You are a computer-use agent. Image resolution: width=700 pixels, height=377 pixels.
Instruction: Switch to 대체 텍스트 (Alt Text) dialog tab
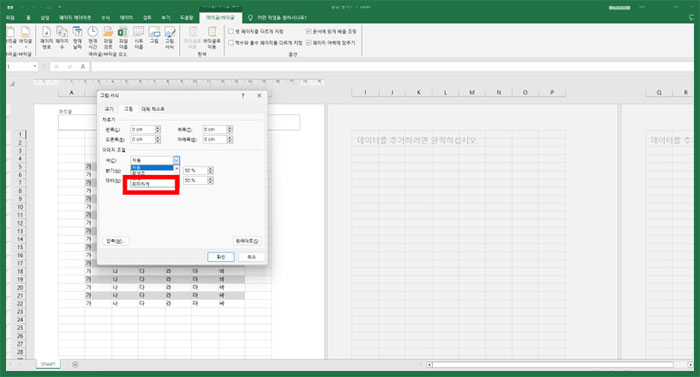153,109
